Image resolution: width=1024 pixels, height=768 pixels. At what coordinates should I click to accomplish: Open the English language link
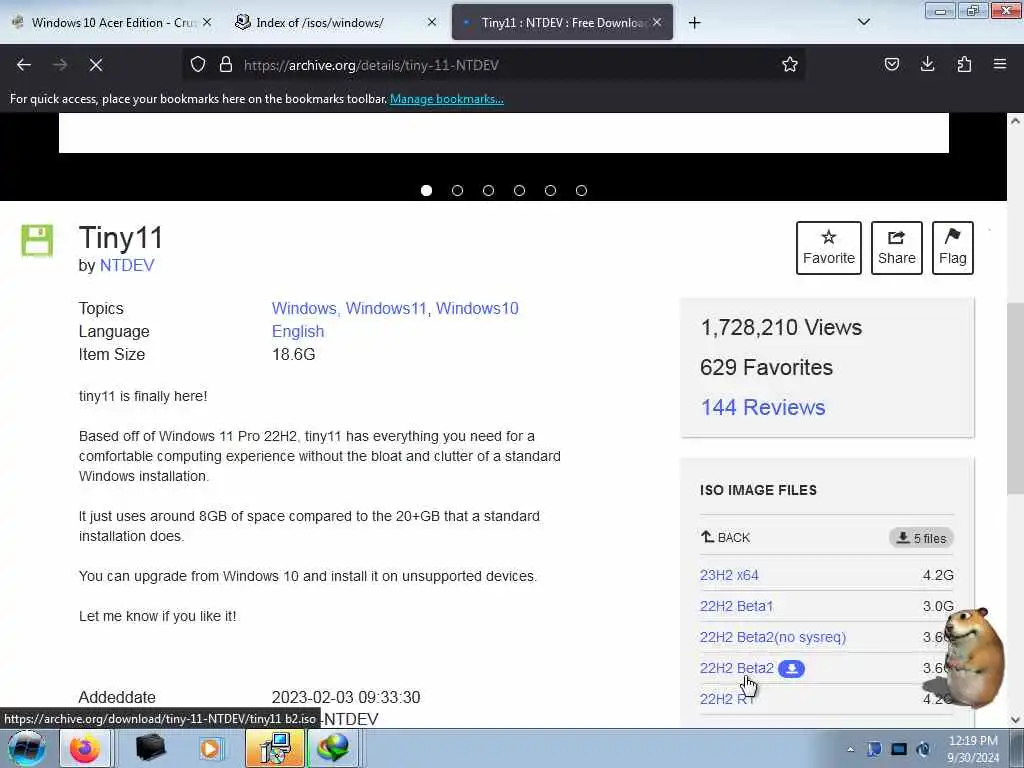pyautogui.click(x=298, y=331)
